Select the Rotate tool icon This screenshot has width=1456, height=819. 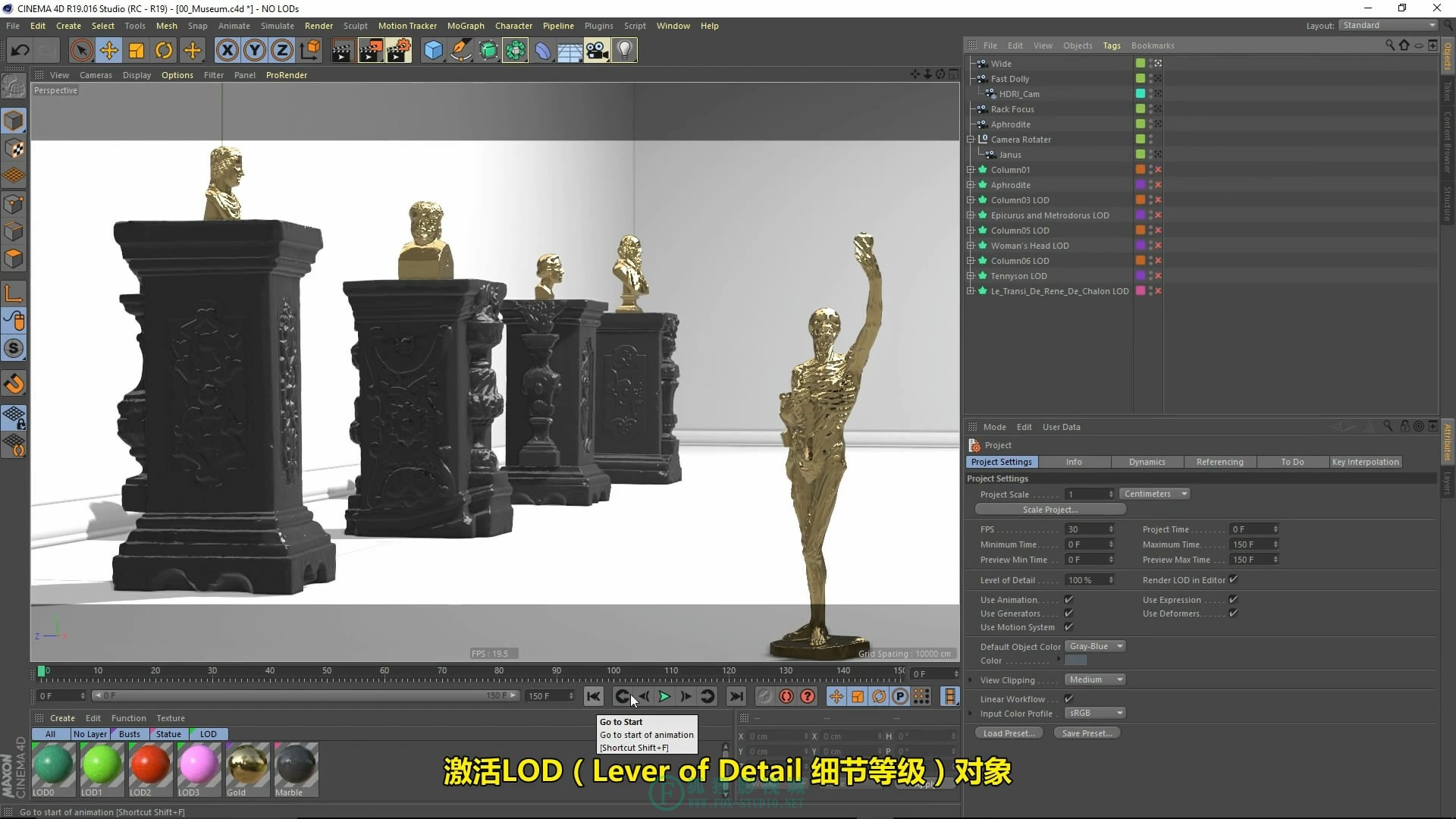click(164, 51)
